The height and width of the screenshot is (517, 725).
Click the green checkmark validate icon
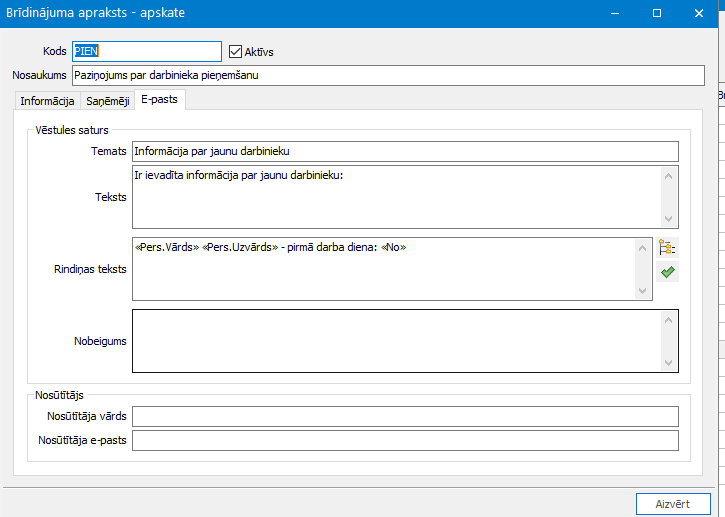coord(667,272)
